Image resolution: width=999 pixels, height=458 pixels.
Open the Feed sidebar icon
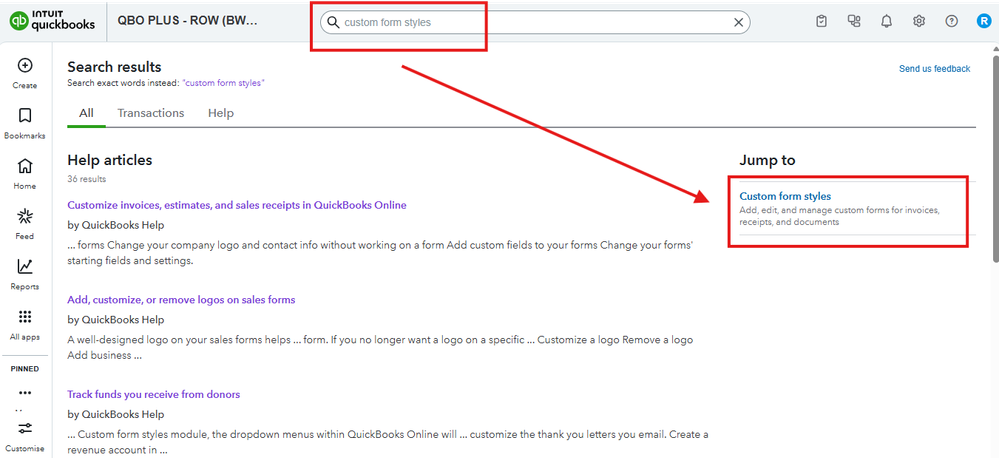(24, 216)
